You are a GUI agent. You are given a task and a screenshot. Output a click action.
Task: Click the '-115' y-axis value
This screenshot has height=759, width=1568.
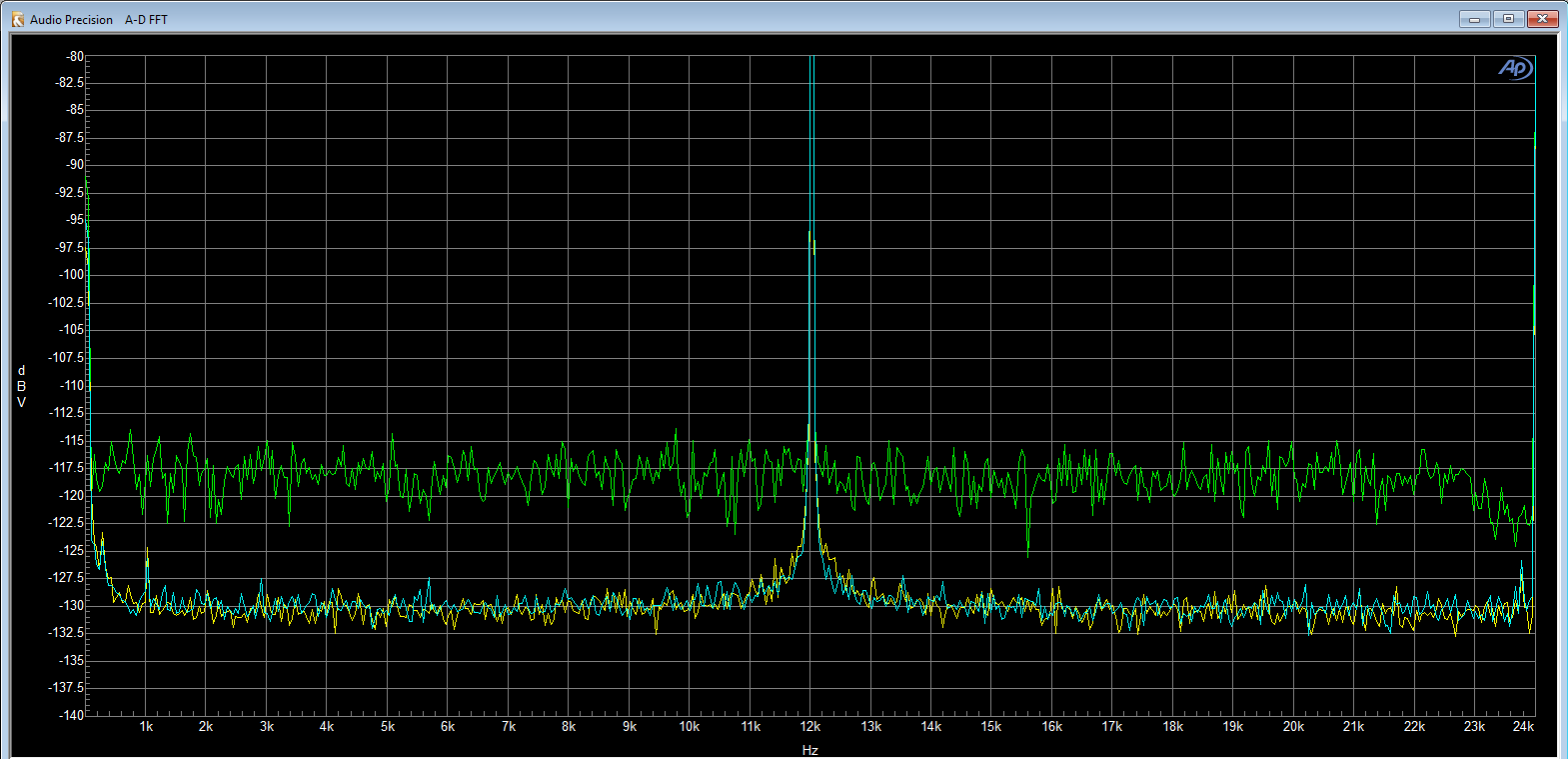72,440
